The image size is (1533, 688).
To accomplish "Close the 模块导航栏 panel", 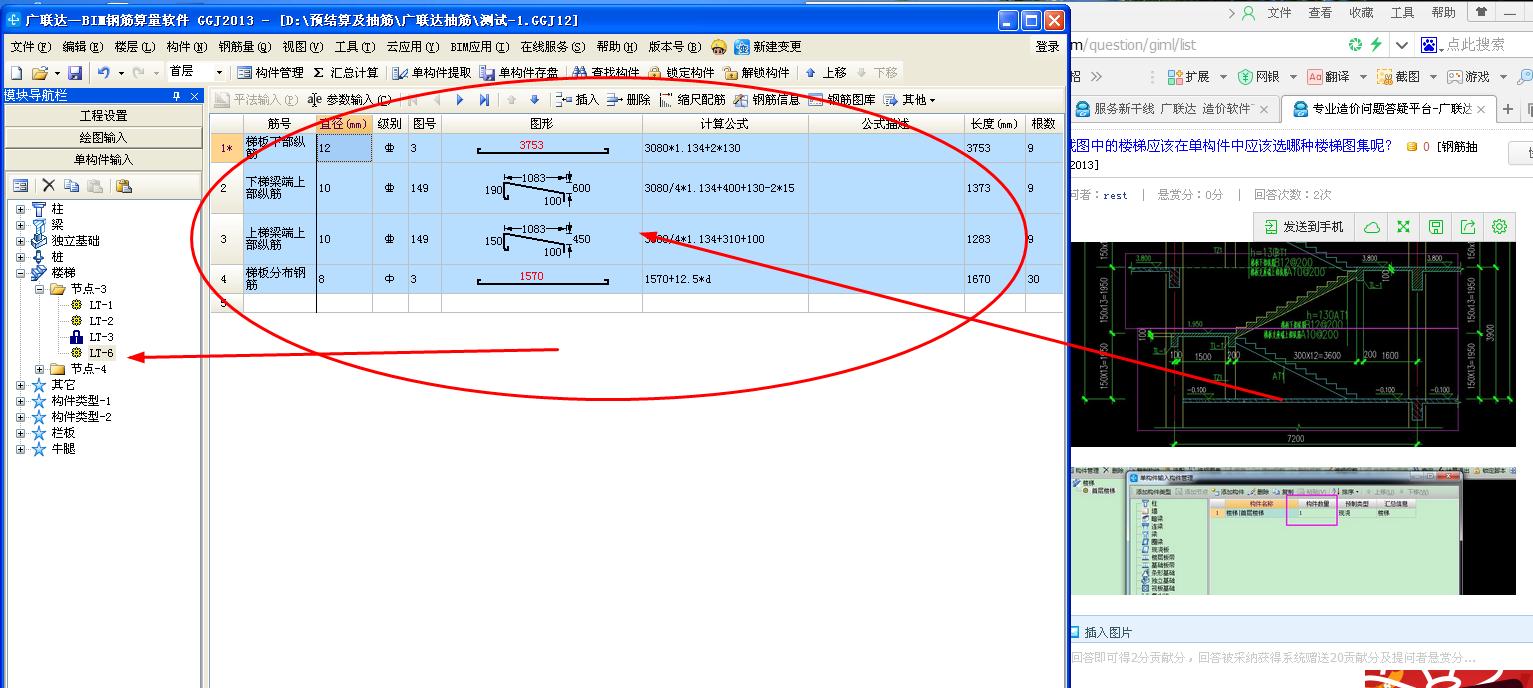I will tap(194, 96).
